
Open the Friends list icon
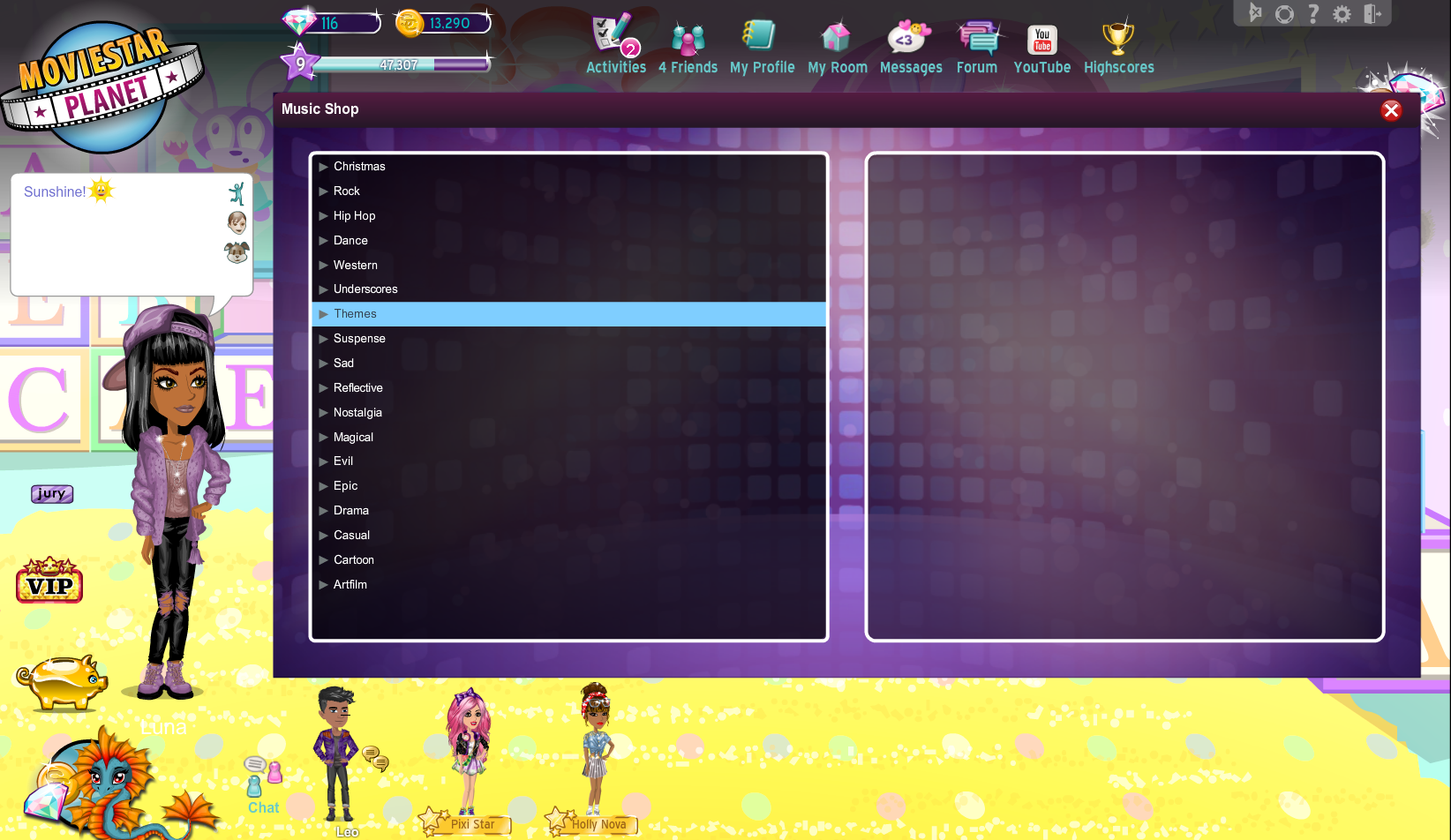[688, 39]
